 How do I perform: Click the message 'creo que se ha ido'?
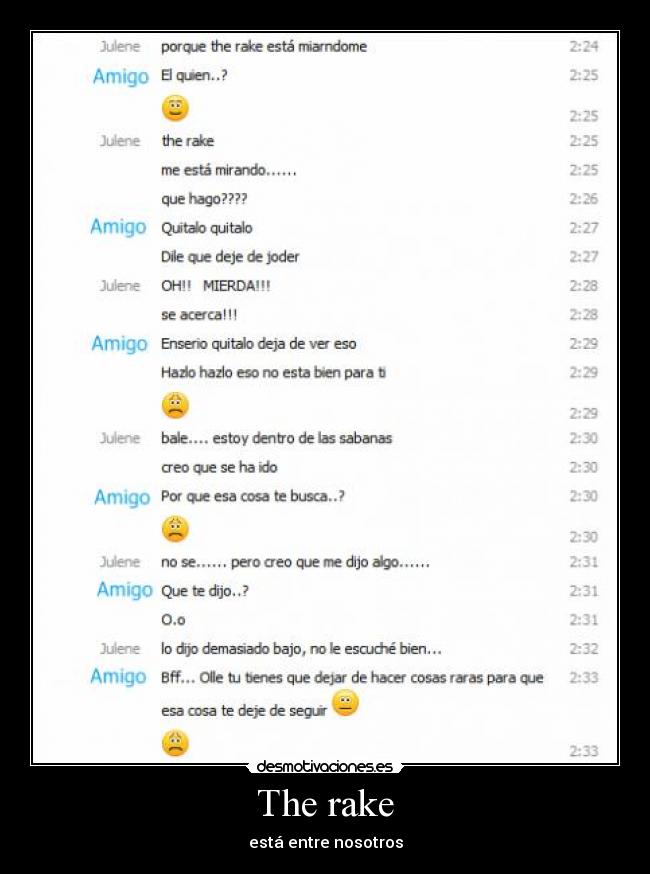219,467
